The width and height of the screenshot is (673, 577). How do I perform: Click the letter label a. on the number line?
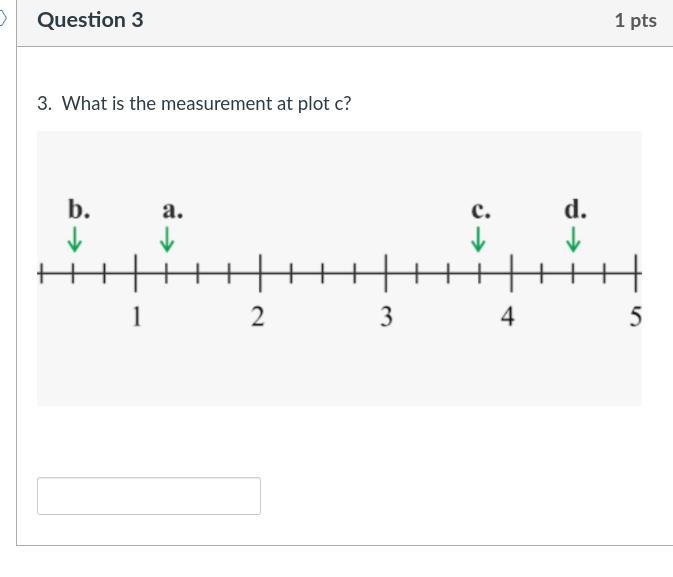pos(172,210)
